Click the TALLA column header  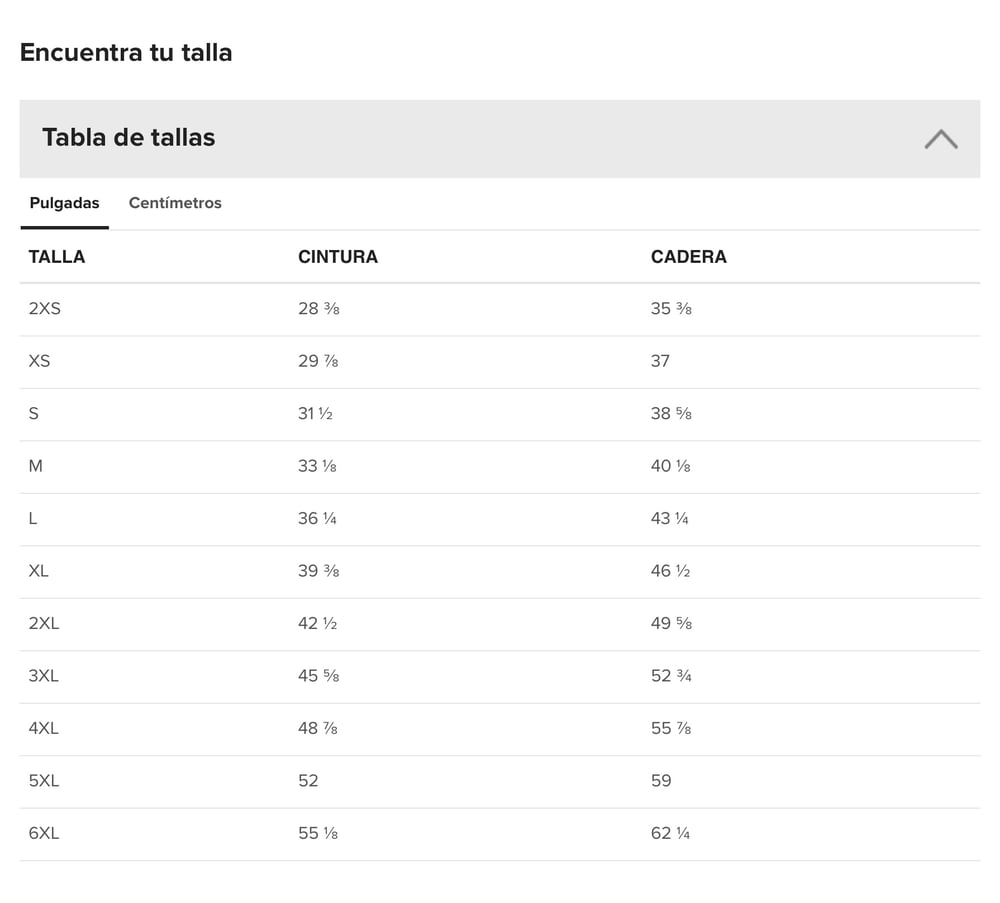(57, 257)
